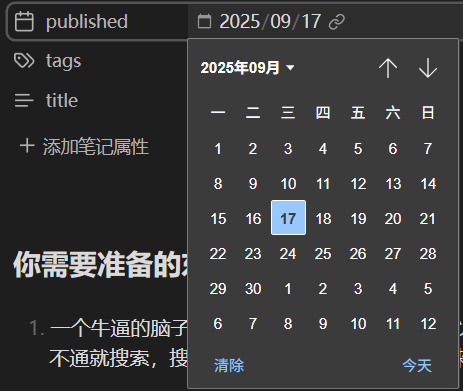Viewport: 463px width, 391px height.
Task: Go to next month with down arrow
Action: (x=428, y=68)
